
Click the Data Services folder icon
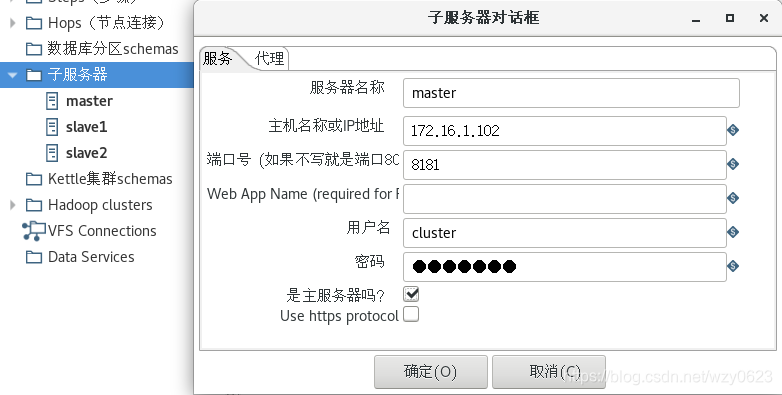point(34,257)
